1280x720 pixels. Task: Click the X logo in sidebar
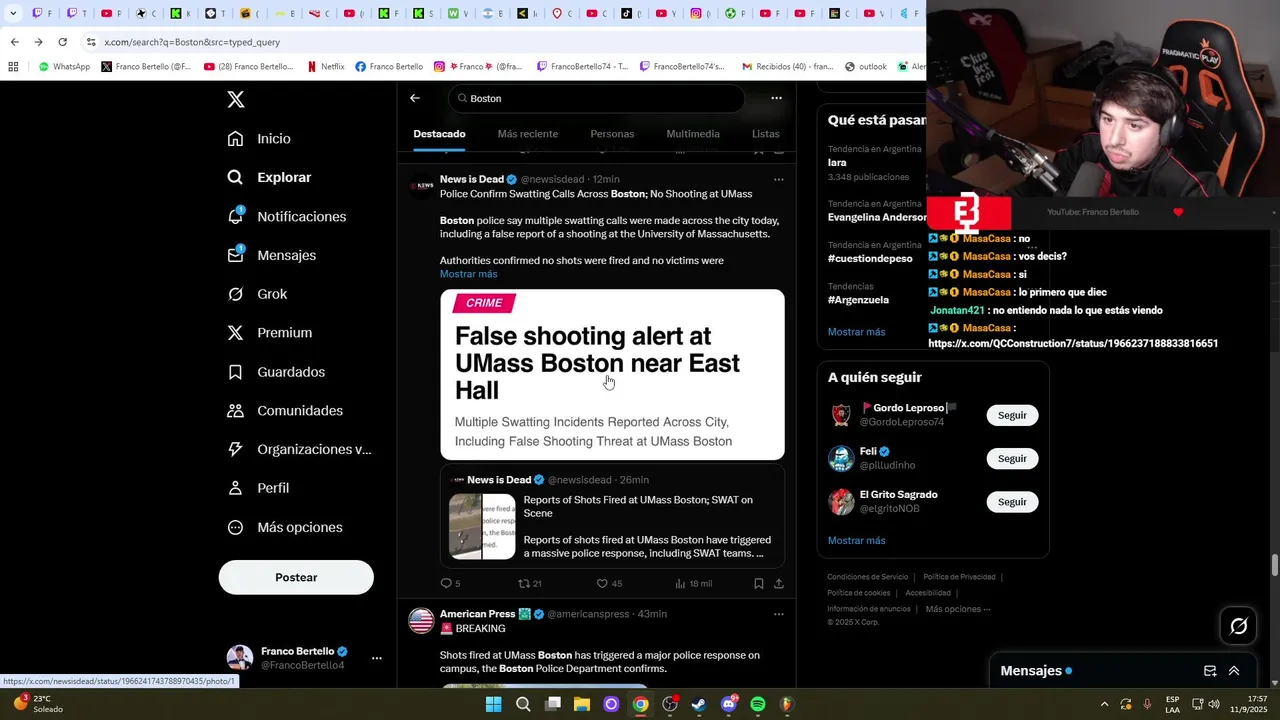[236, 99]
